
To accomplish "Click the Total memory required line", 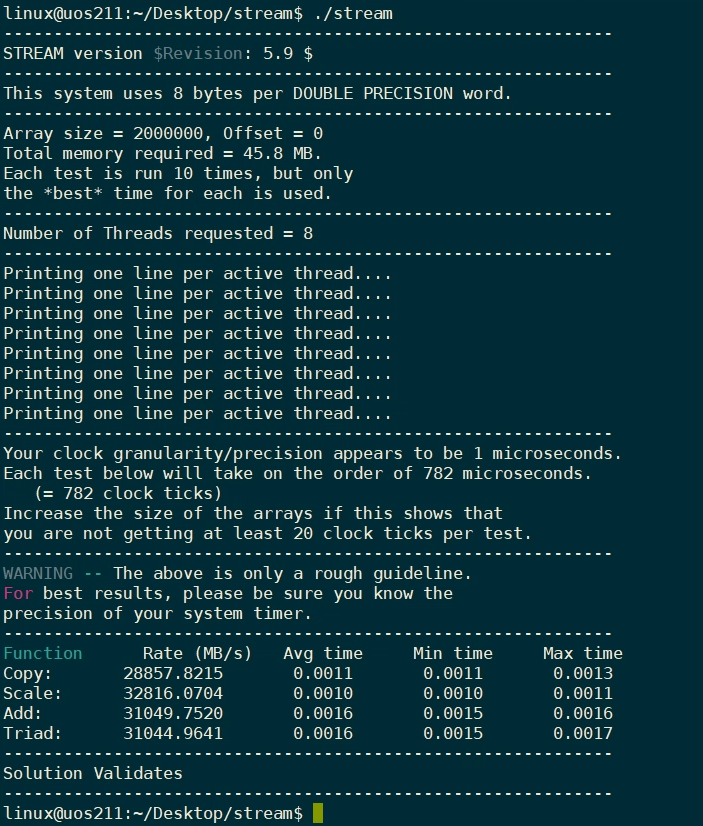I will [x=162, y=153].
